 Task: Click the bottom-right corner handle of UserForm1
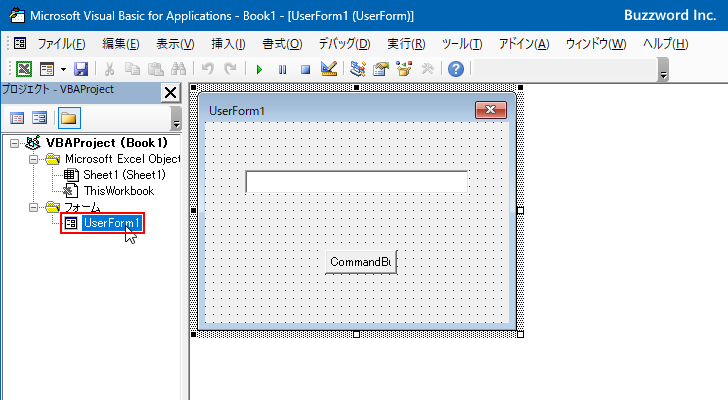(x=520, y=334)
